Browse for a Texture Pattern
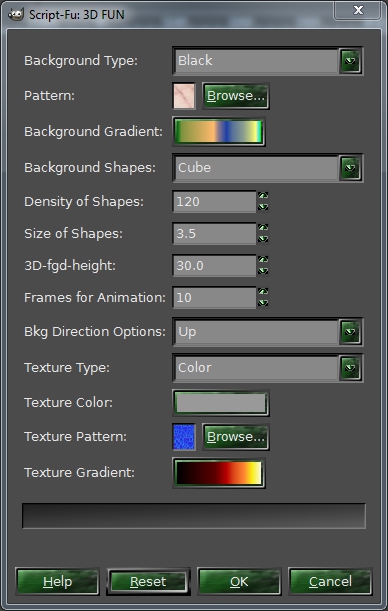388x611 pixels. (x=236, y=437)
